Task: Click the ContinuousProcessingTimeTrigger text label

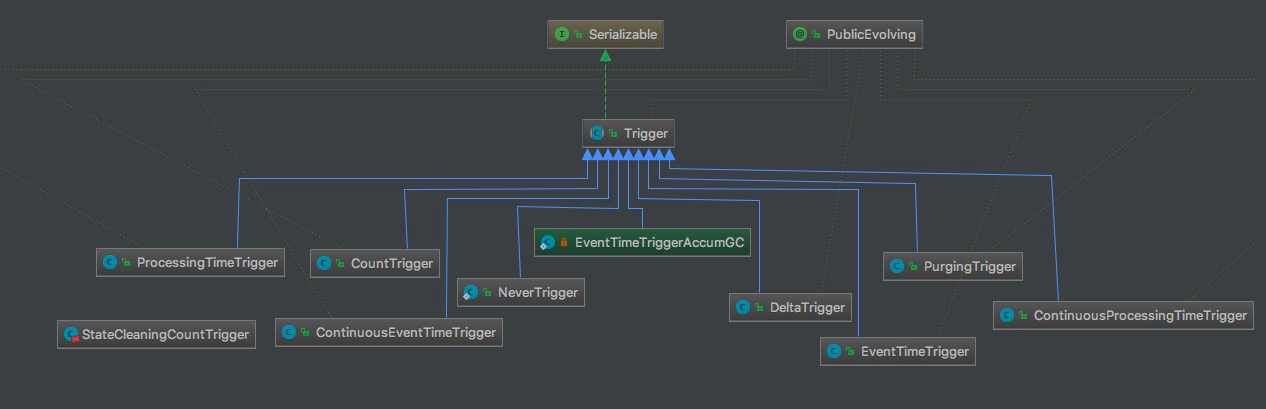Action: [1140, 315]
